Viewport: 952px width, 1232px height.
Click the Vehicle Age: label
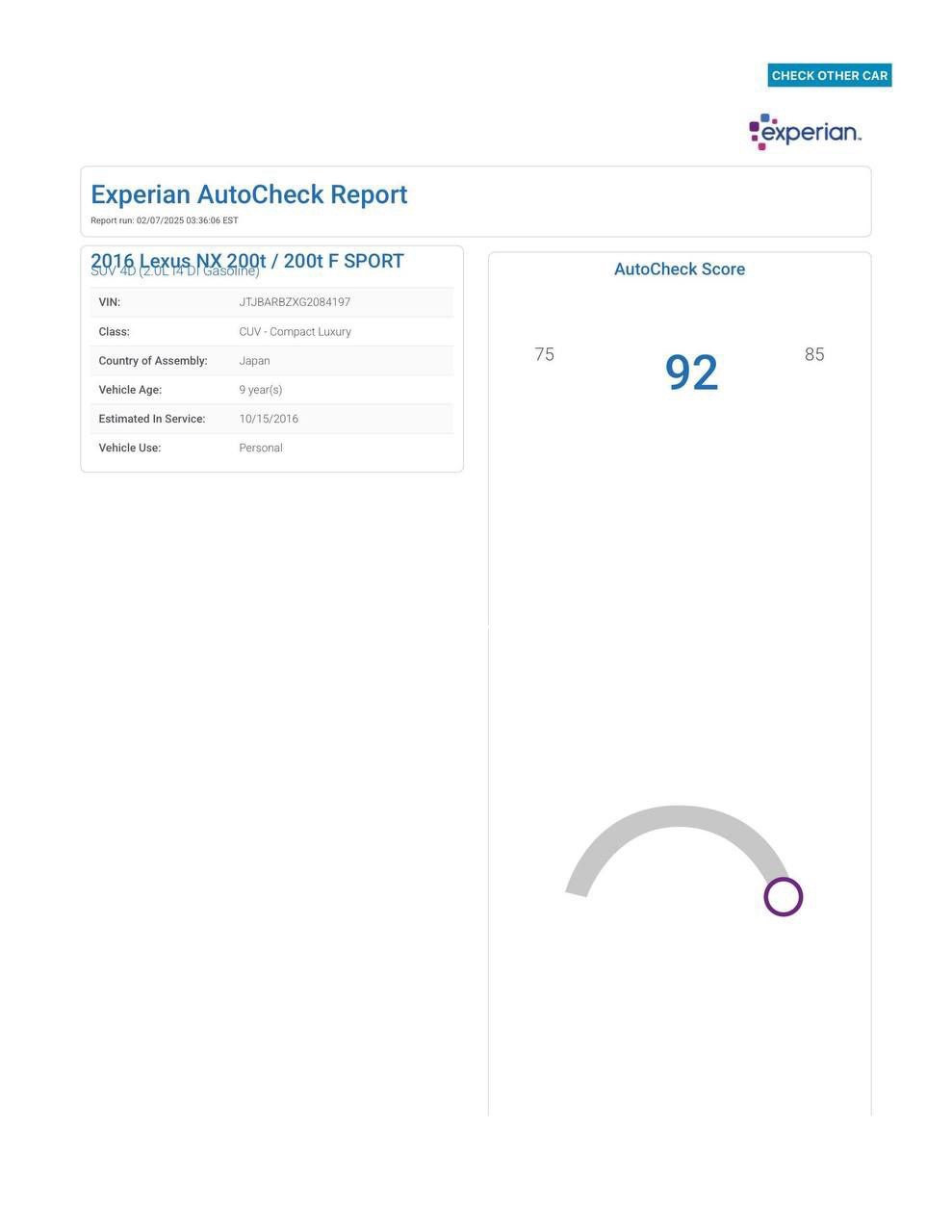pos(130,390)
